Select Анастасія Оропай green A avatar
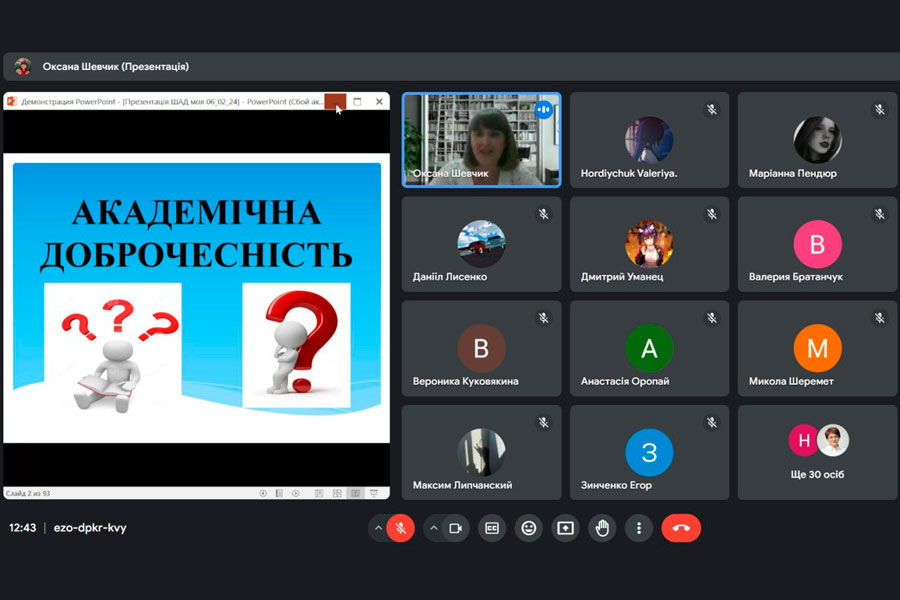 click(x=649, y=348)
